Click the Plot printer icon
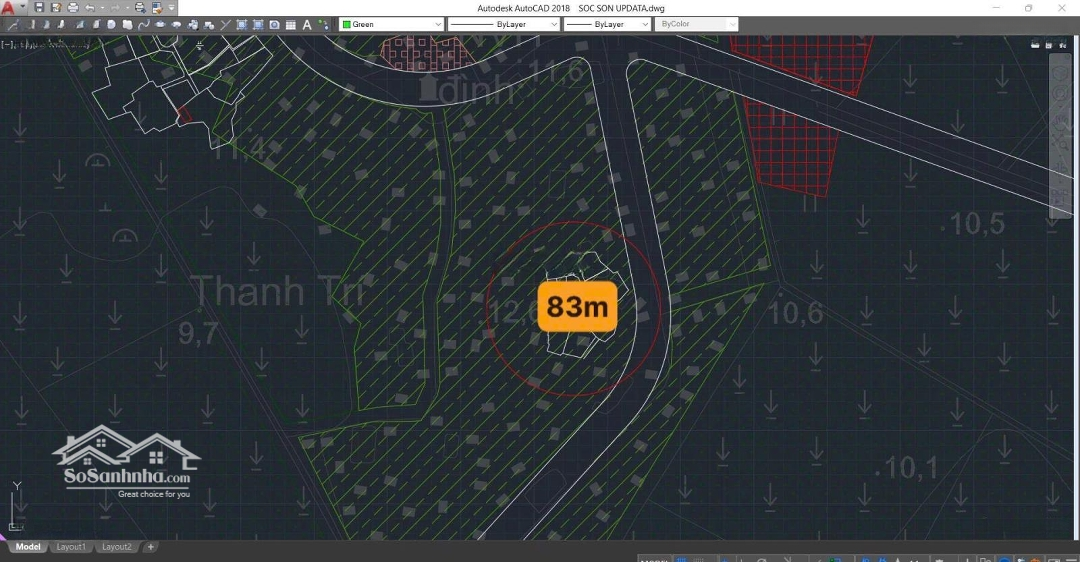 pyautogui.click(x=73, y=8)
